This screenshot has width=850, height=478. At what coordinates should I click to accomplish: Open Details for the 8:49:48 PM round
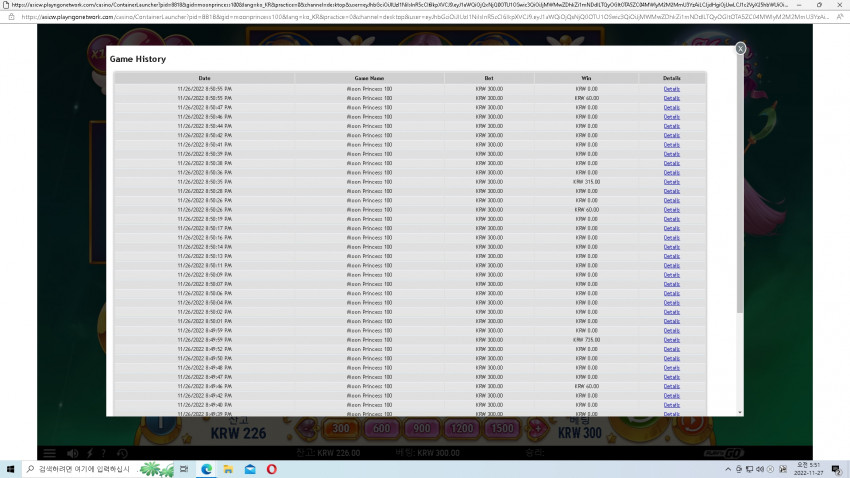click(x=671, y=367)
